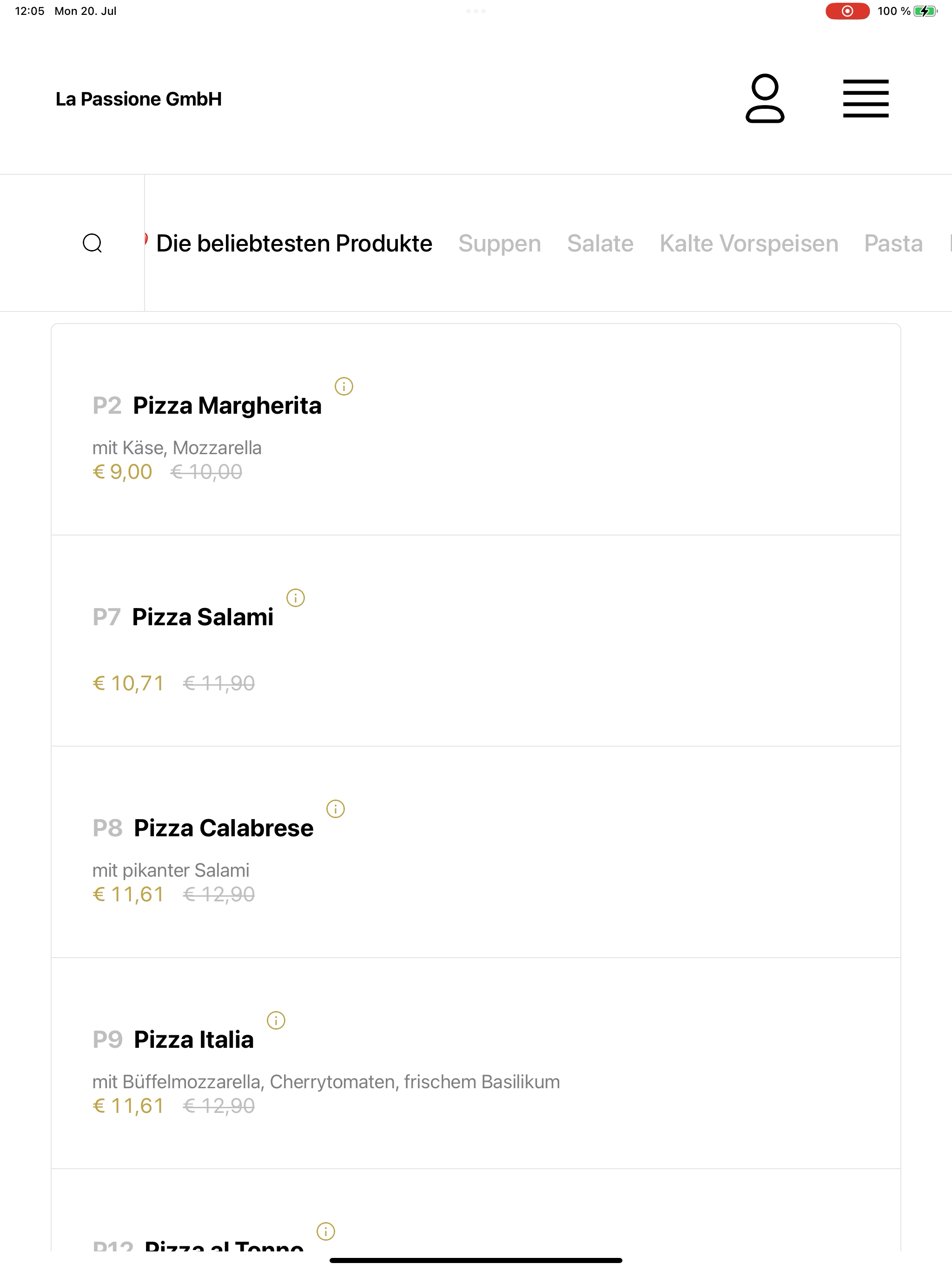Show info for Pizza Italia

click(x=276, y=1020)
